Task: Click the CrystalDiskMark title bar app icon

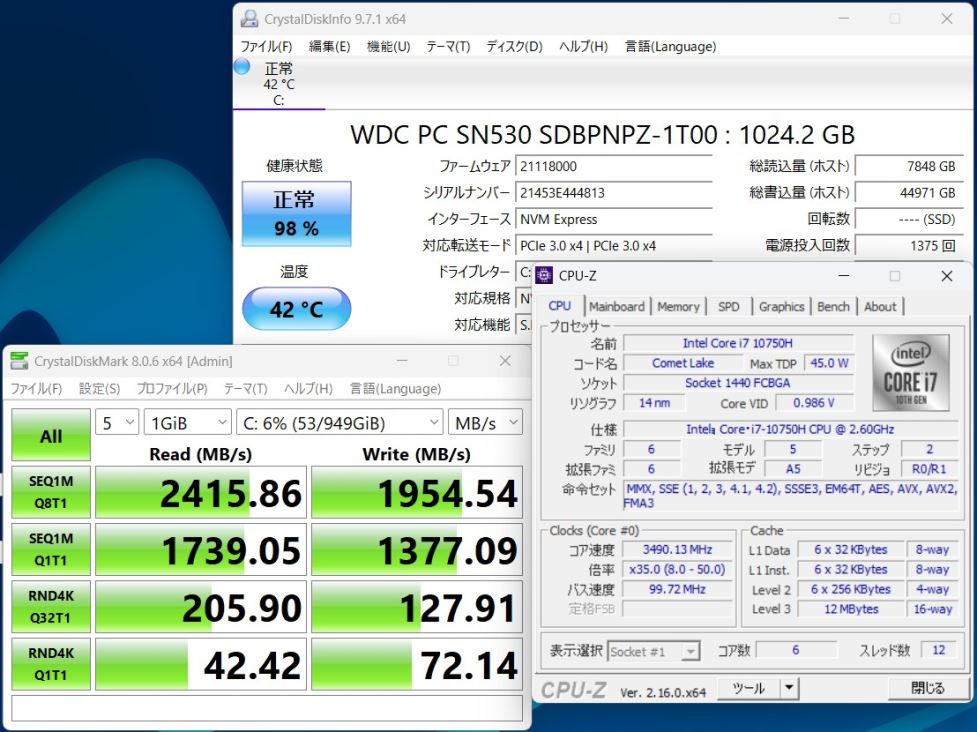Action: click(x=19, y=361)
